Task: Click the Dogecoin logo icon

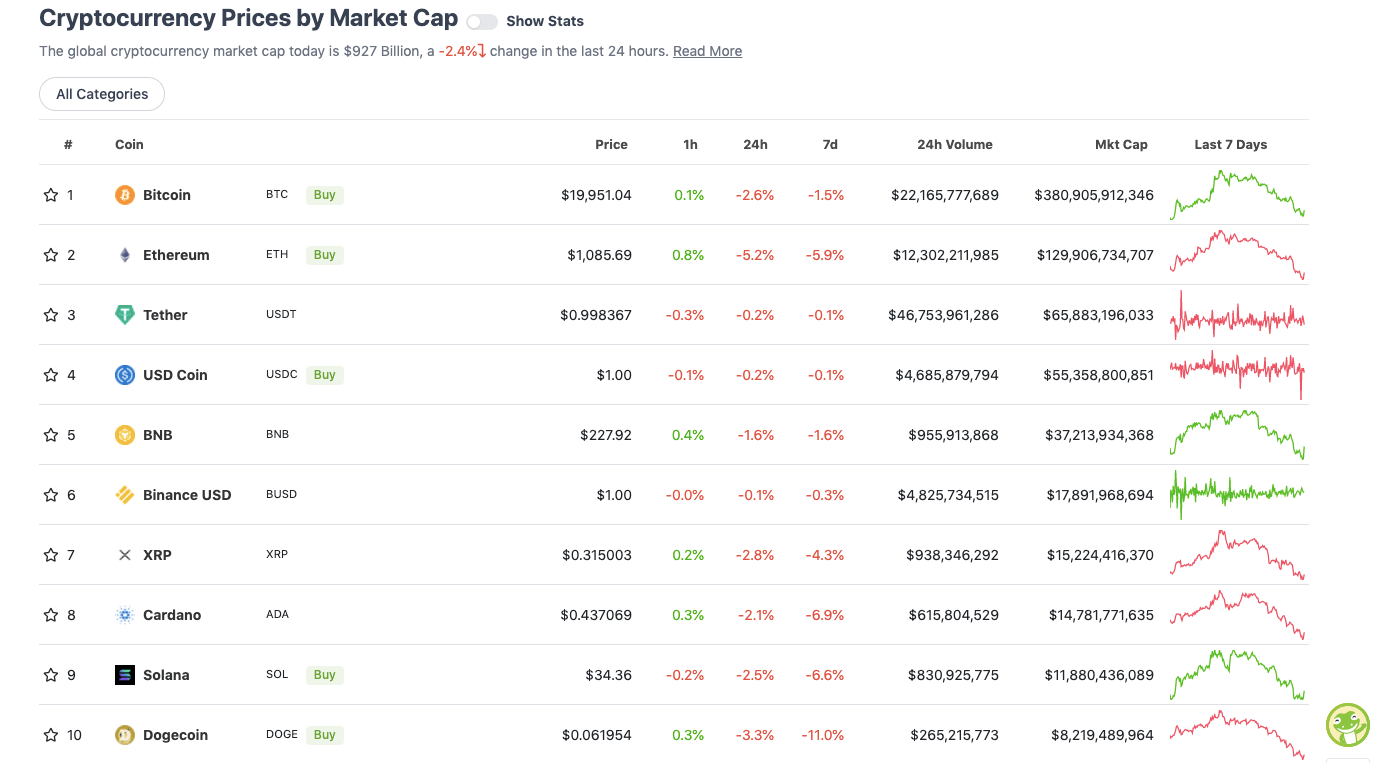Action: (125, 735)
